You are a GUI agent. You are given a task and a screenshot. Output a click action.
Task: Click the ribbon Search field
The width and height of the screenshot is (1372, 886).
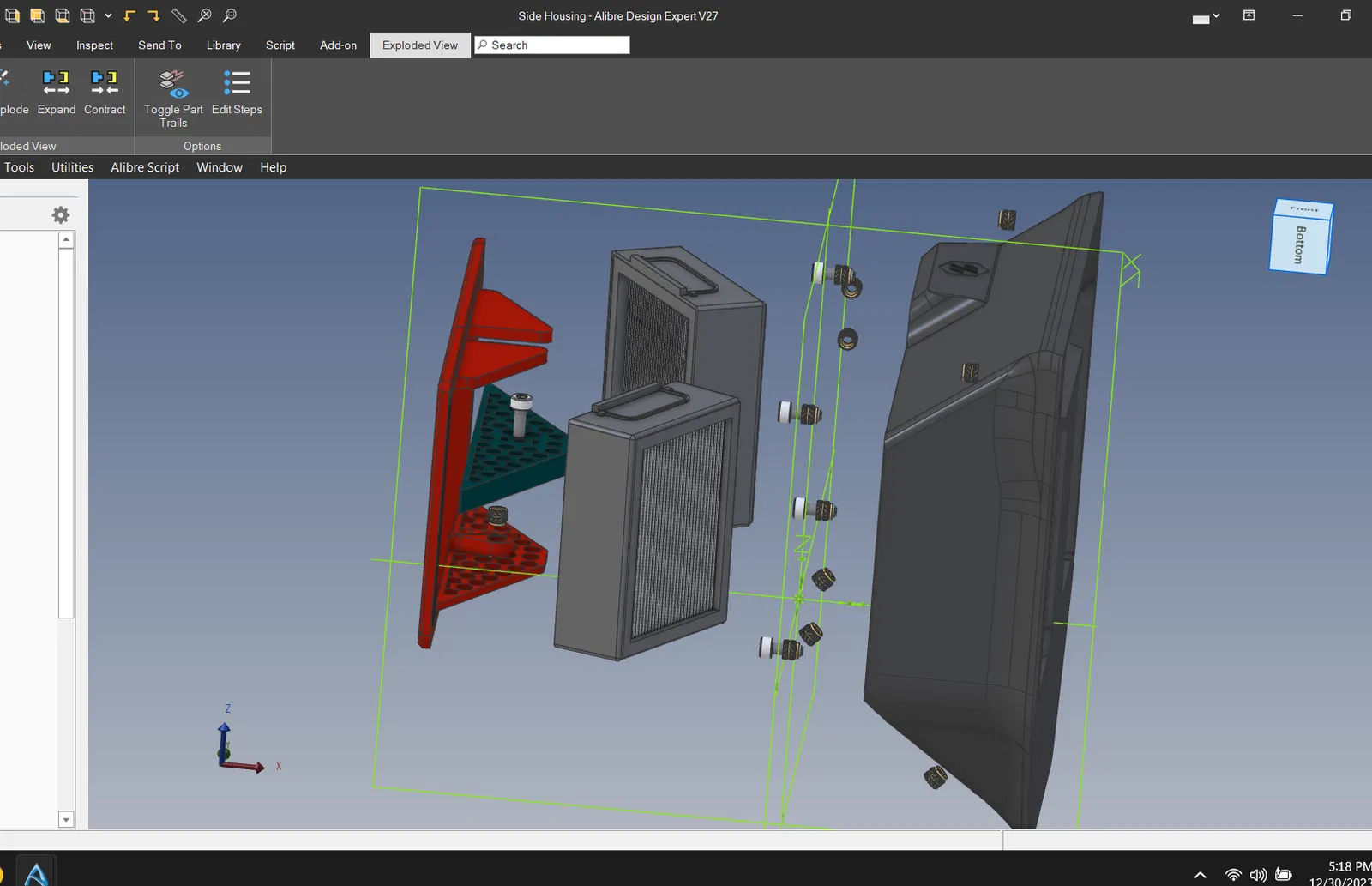(x=557, y=45)
